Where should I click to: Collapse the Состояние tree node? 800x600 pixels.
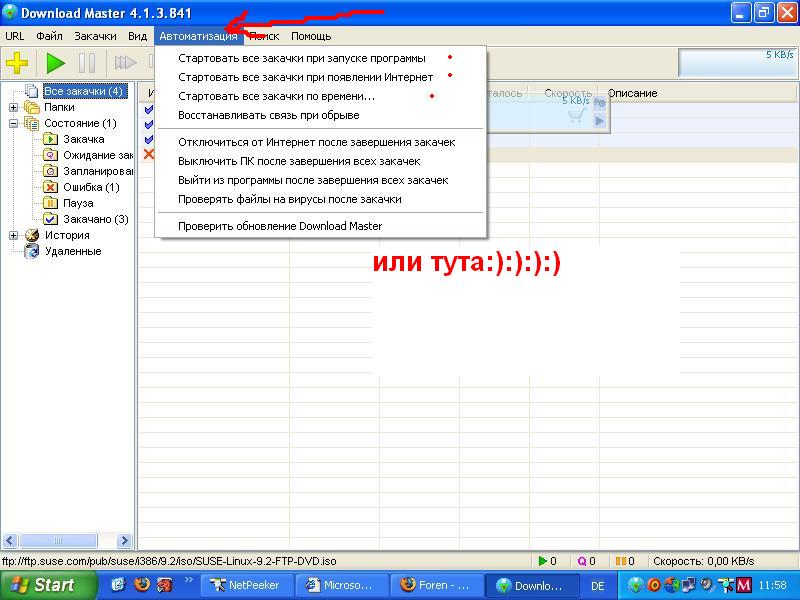(13, 123)
